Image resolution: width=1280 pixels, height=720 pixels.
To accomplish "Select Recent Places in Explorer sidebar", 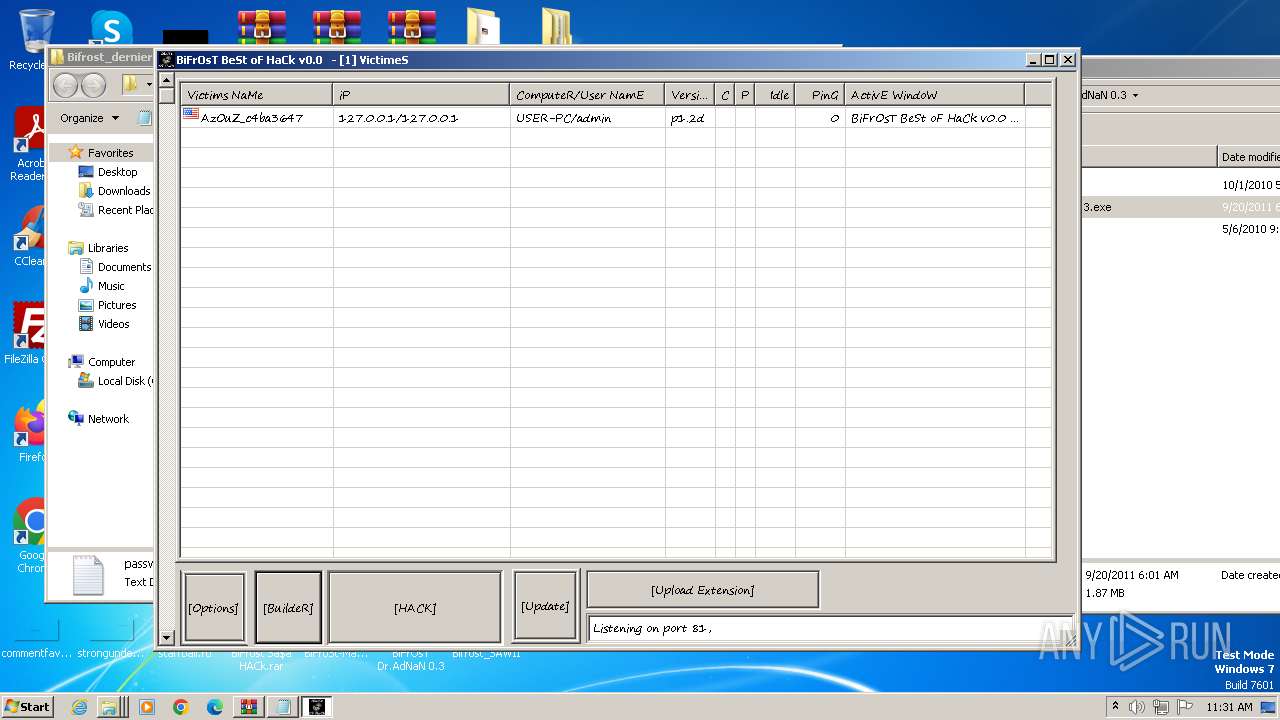I will click(116, 210).
